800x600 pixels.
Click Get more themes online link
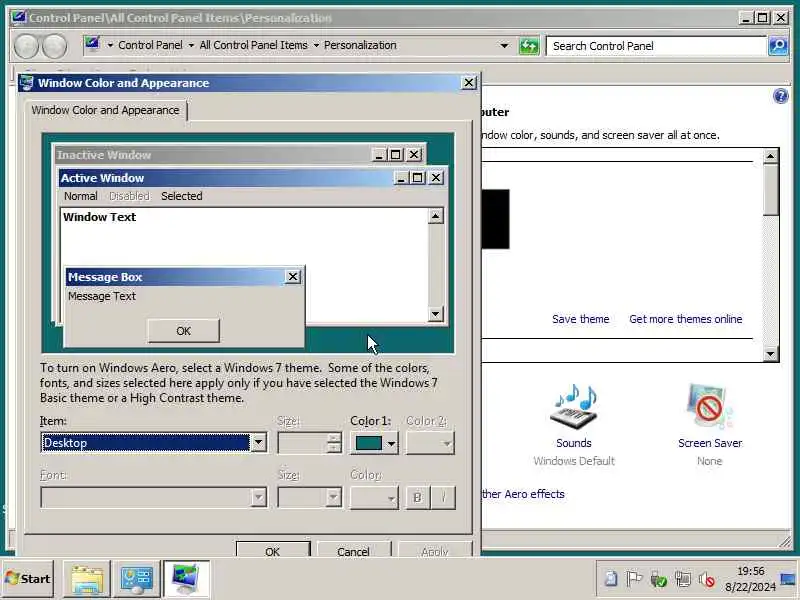686,319
